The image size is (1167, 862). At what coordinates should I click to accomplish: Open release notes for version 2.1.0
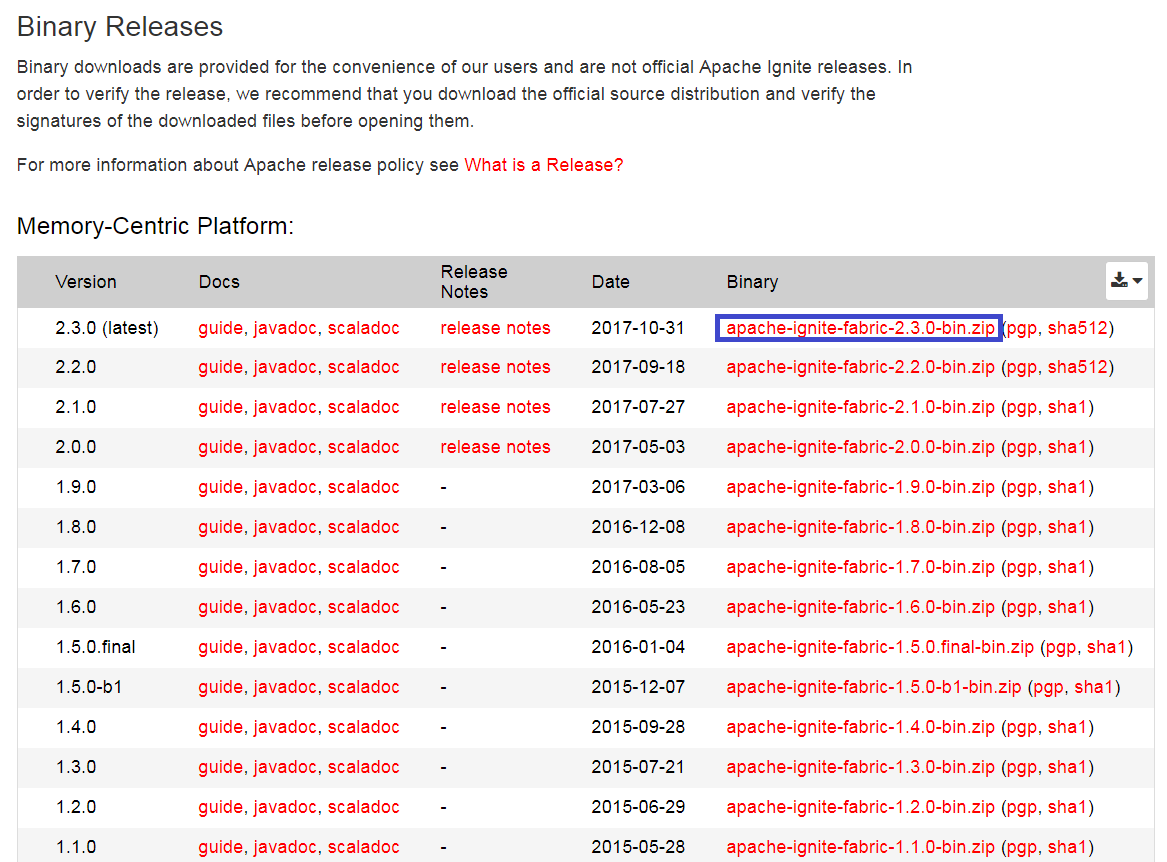(495, 407)
